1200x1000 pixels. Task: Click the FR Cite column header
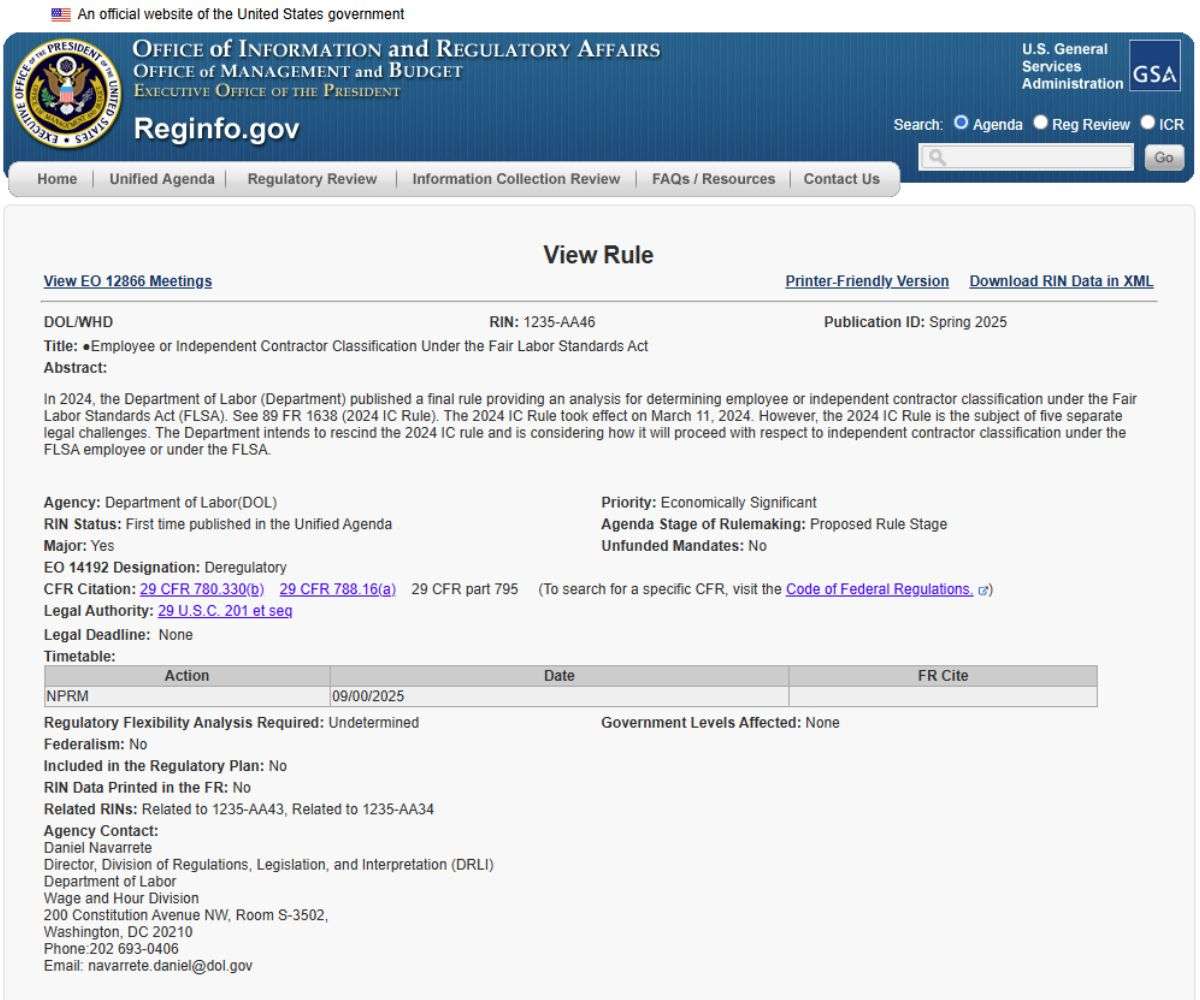coord(943,676)
